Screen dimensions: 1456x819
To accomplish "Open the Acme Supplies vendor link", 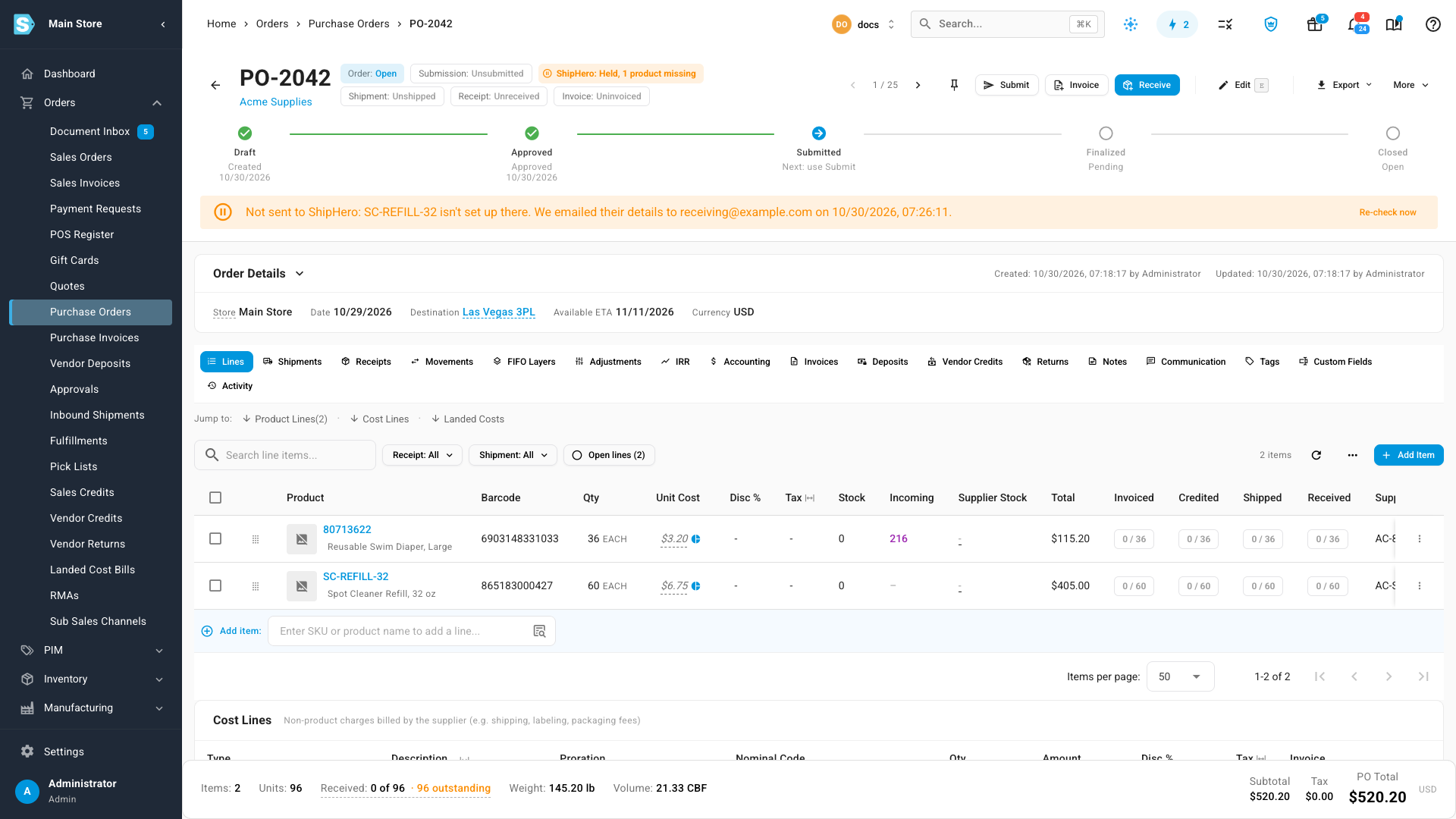I will pyautogui.click(x=276, y=102).
